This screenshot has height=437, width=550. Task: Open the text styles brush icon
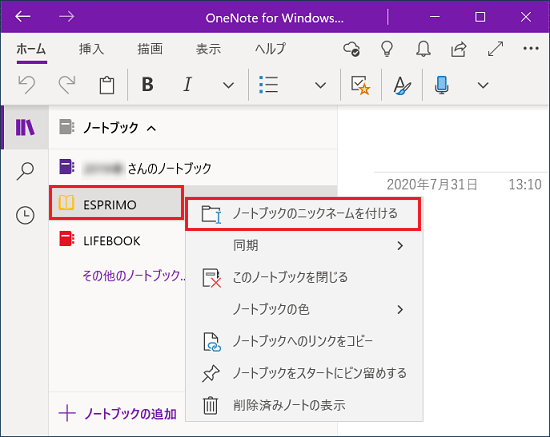[402, 85]
